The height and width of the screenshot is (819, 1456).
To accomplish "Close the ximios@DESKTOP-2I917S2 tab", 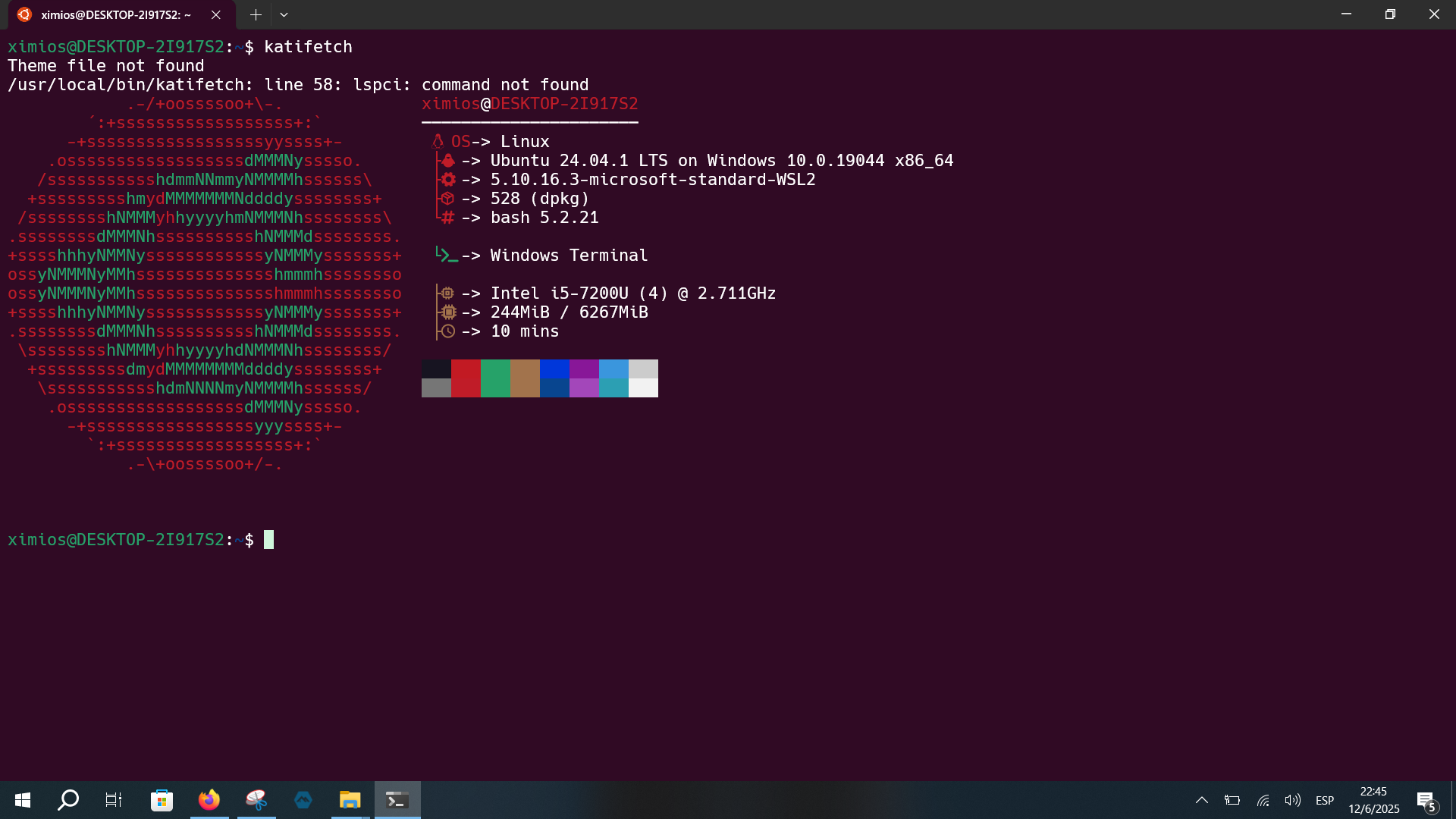I will (216, 14).
